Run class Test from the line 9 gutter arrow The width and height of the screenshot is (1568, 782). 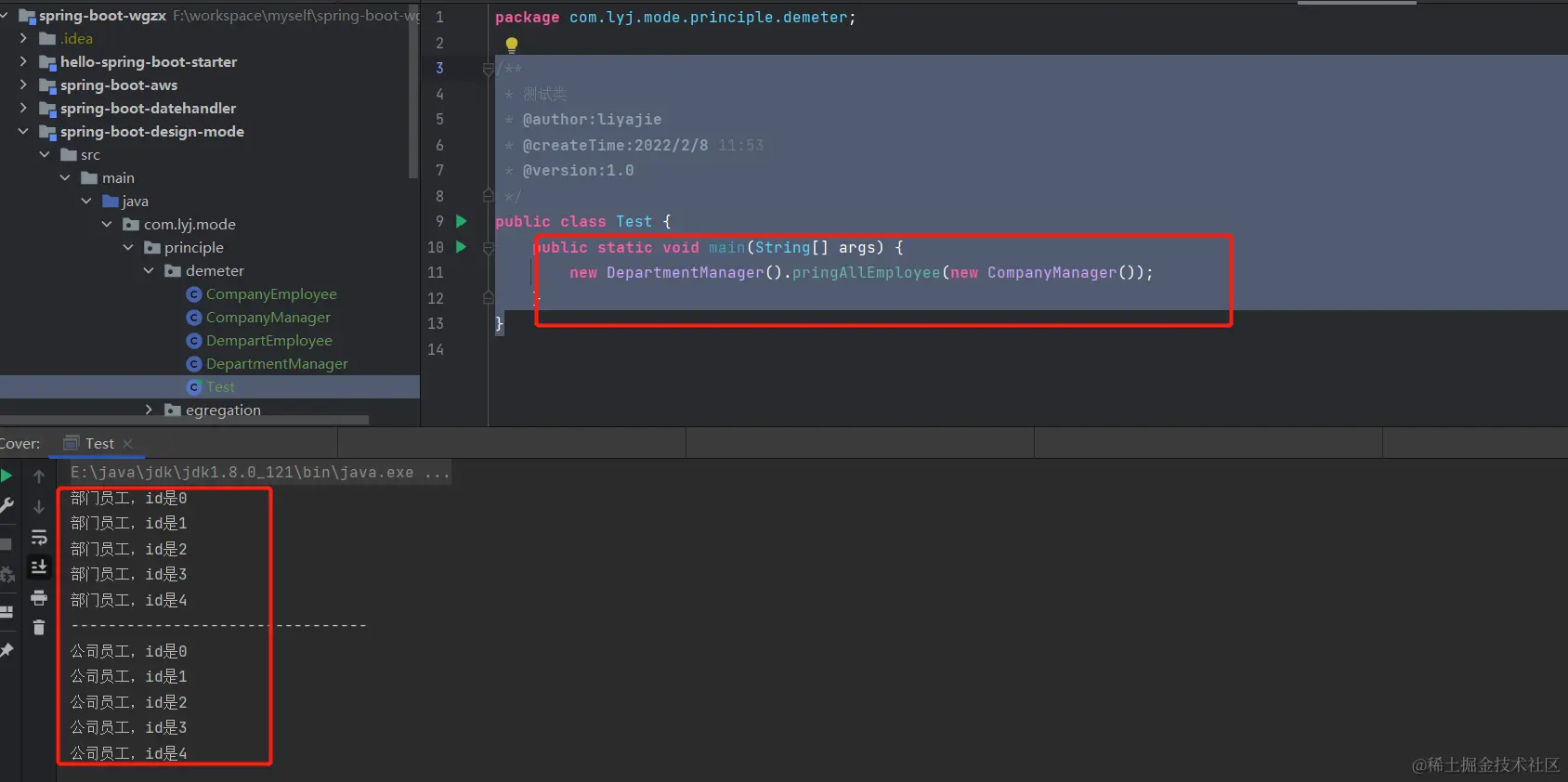pos(461,221)
